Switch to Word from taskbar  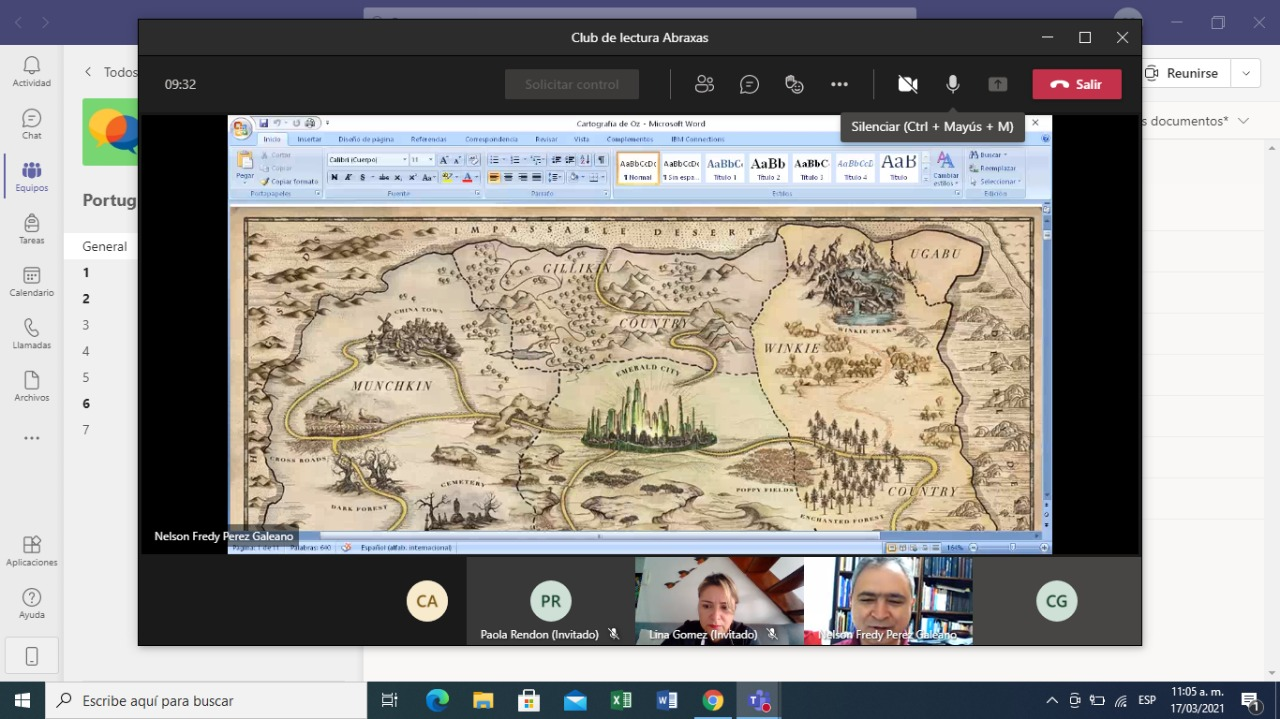[x=667, y=700]
